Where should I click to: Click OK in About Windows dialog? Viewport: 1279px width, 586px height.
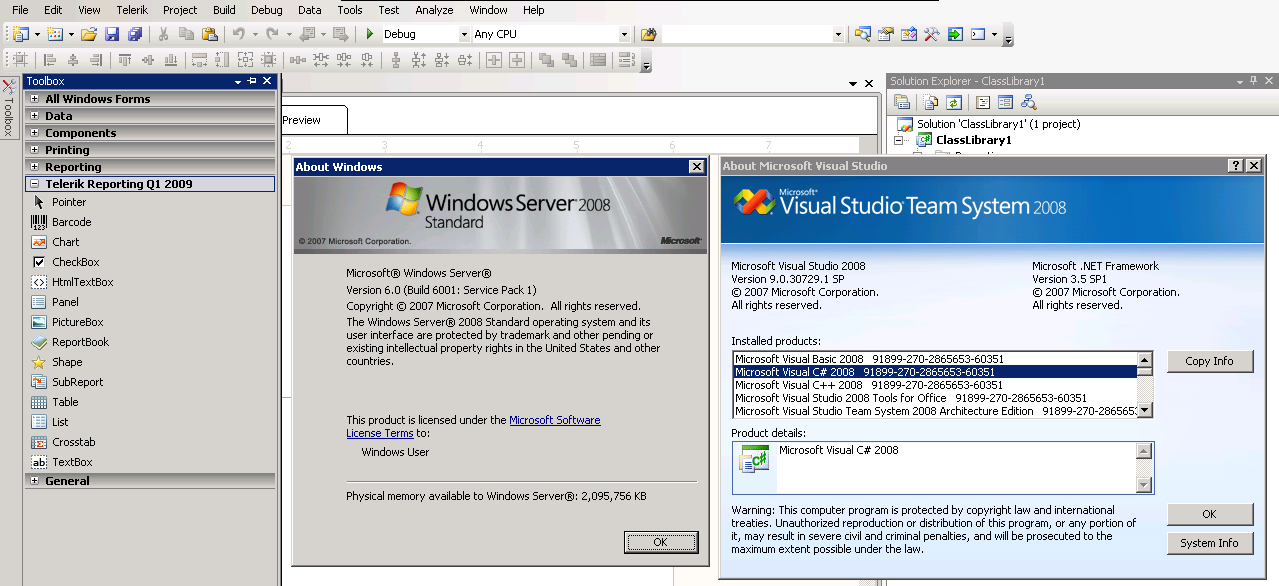(660, 542)
